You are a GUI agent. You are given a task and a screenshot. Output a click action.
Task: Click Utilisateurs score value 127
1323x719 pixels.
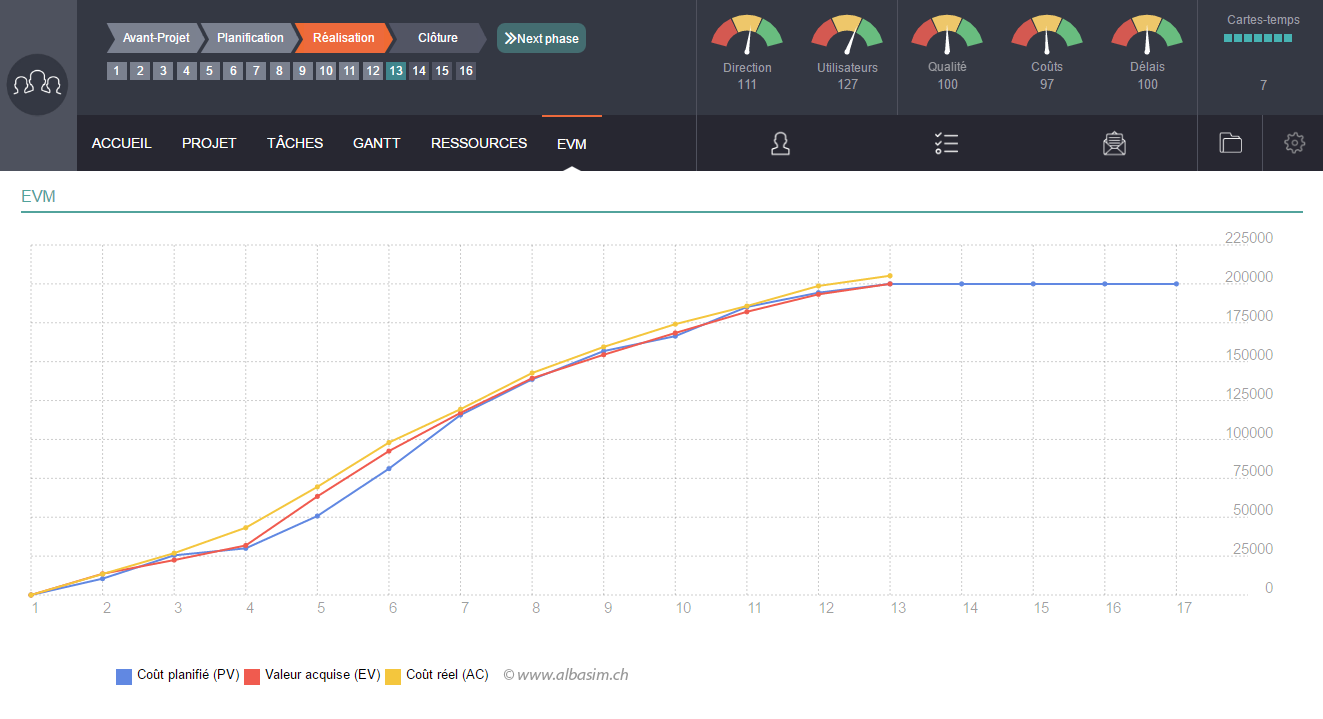(848, 84)
